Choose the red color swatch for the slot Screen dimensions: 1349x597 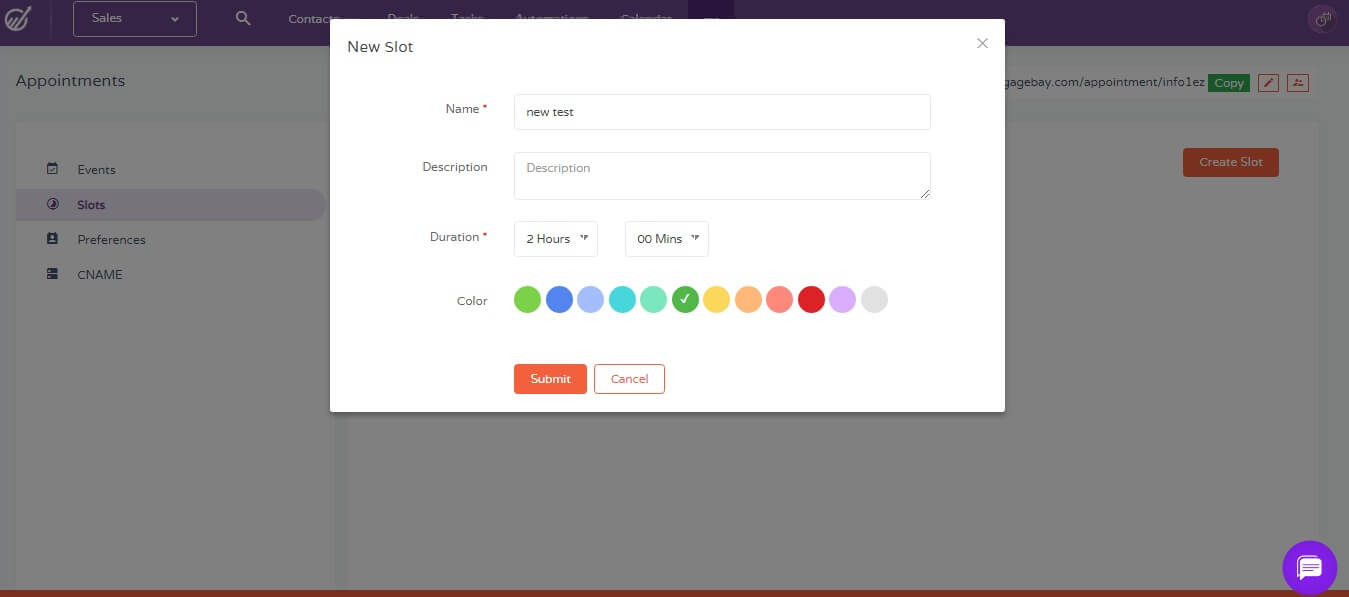coord(811,299)
